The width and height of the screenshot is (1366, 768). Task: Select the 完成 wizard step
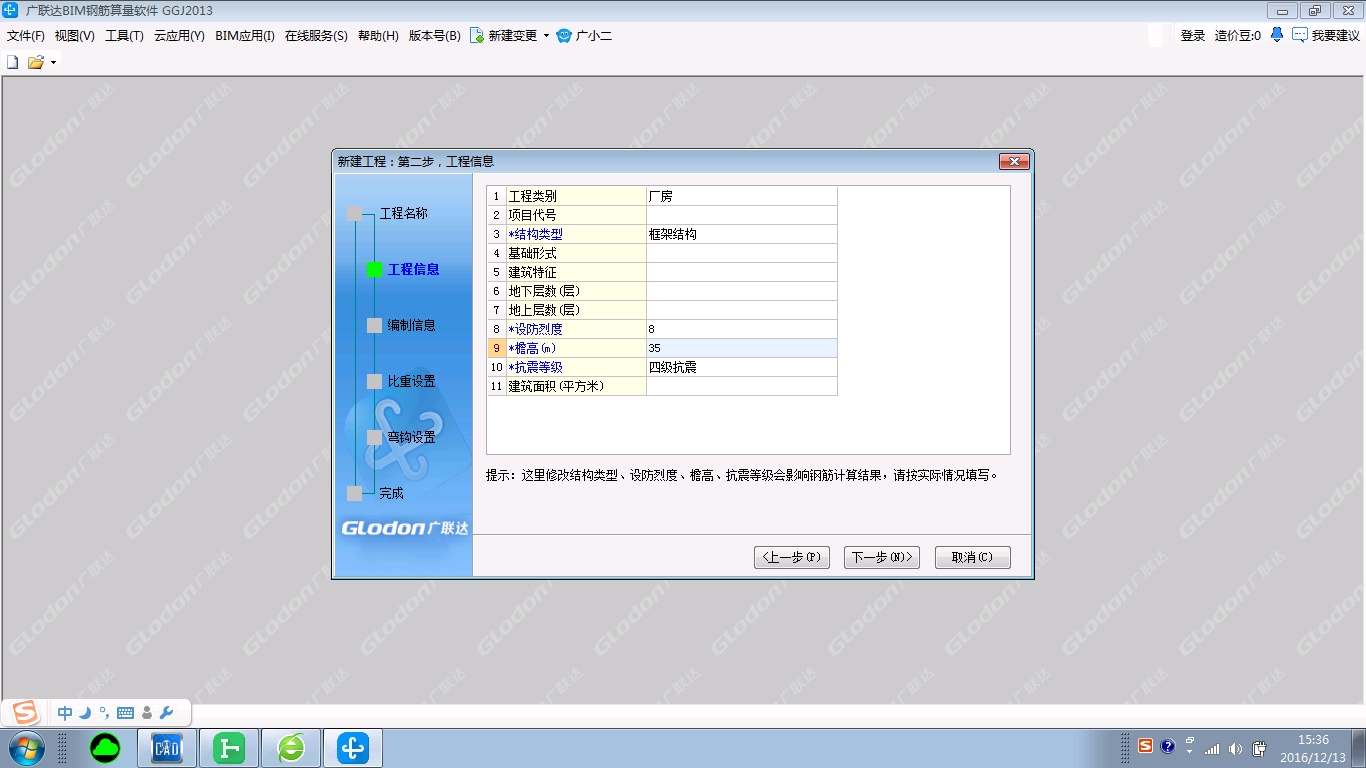tap(391, 493)
